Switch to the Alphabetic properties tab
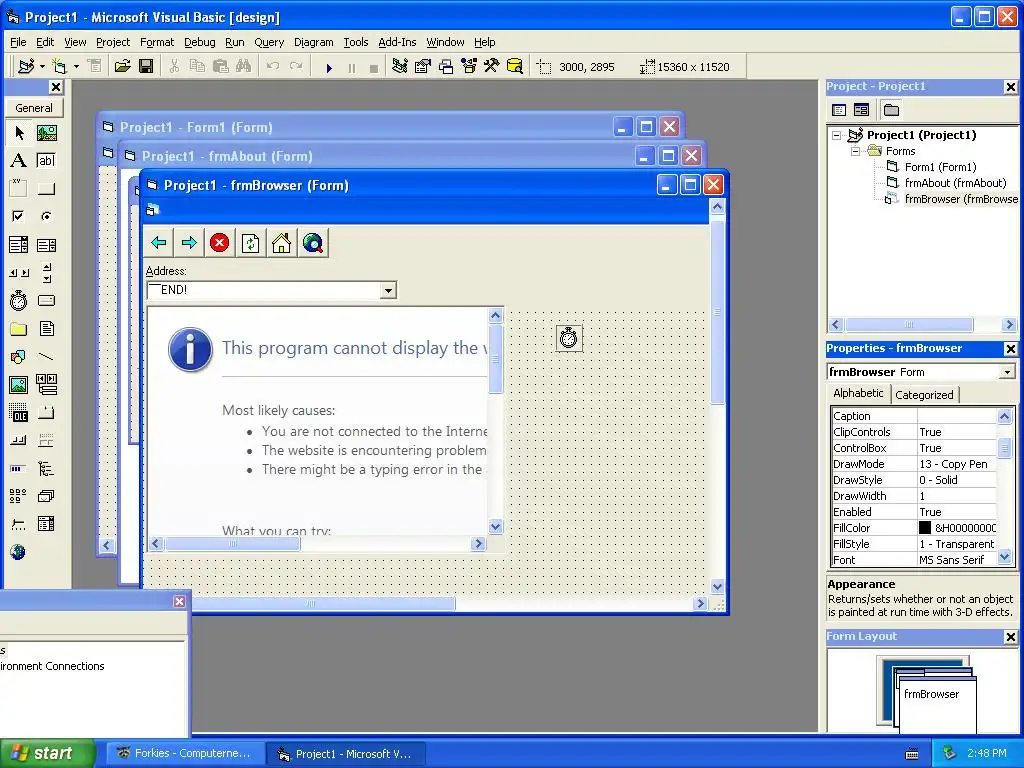Screen dimensions: 1024x768 click(x=858, y=393)
